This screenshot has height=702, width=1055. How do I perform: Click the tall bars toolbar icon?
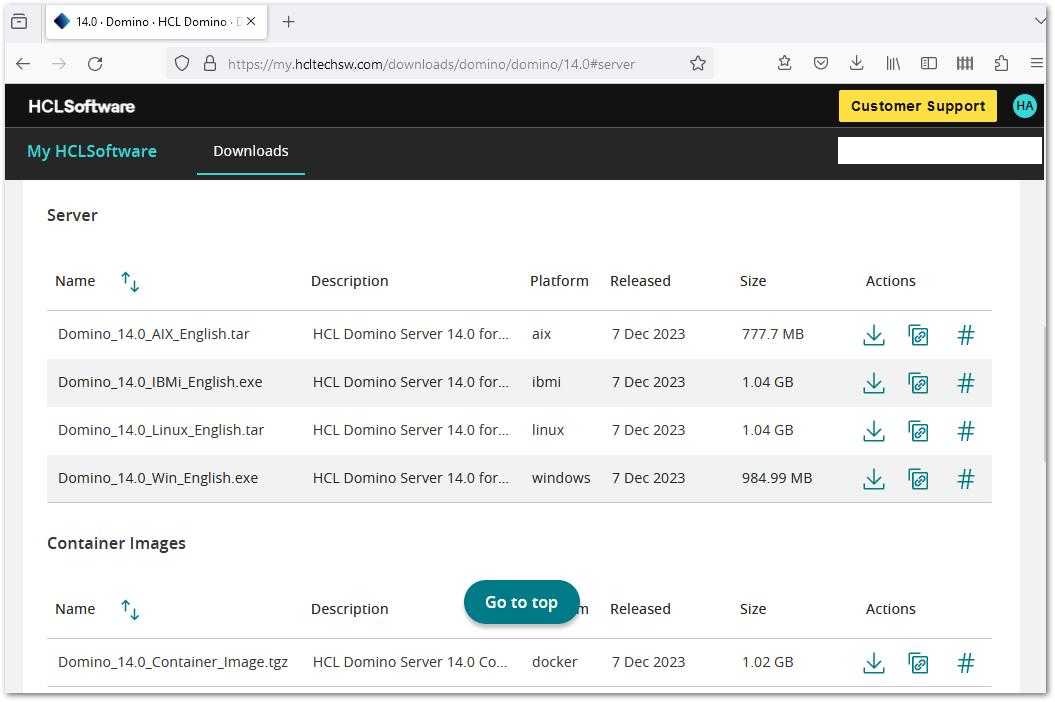click(964, 63)
